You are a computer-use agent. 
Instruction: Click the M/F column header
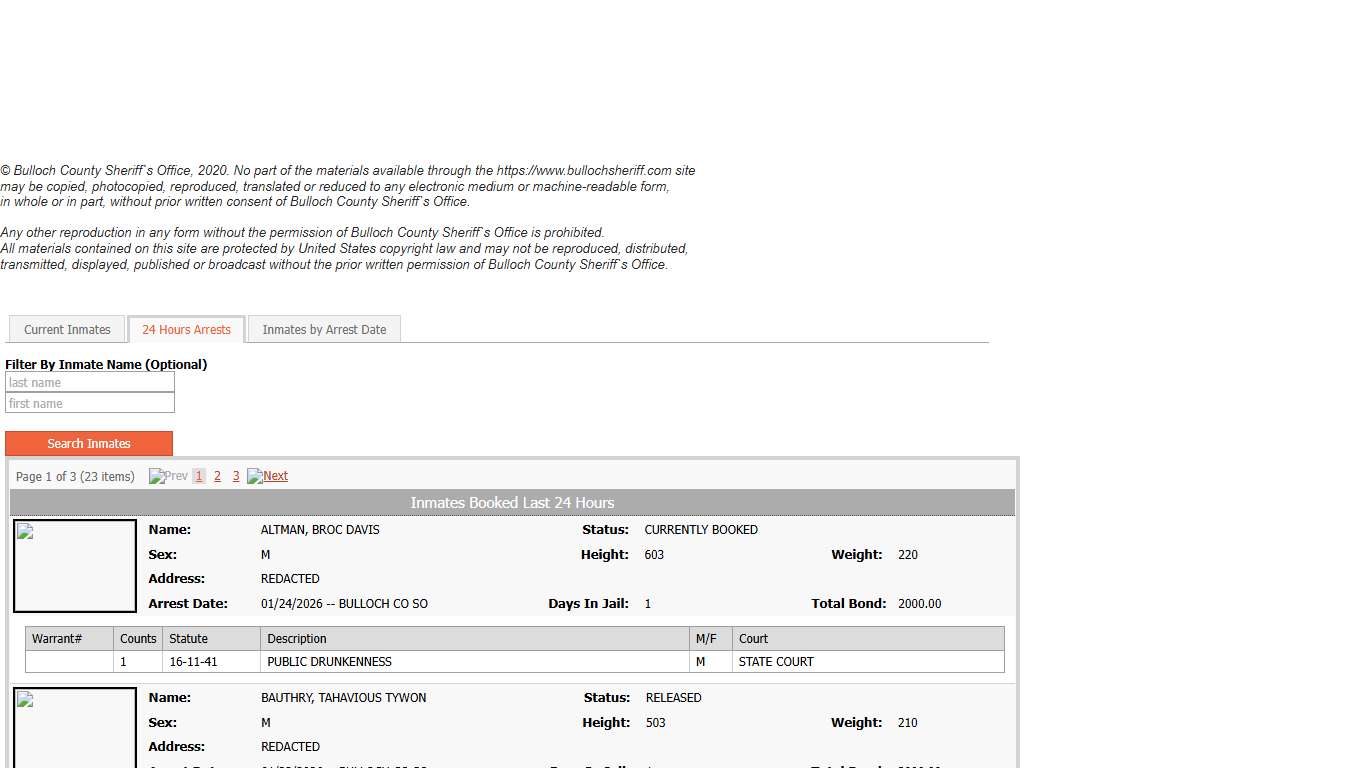point(707,639)
